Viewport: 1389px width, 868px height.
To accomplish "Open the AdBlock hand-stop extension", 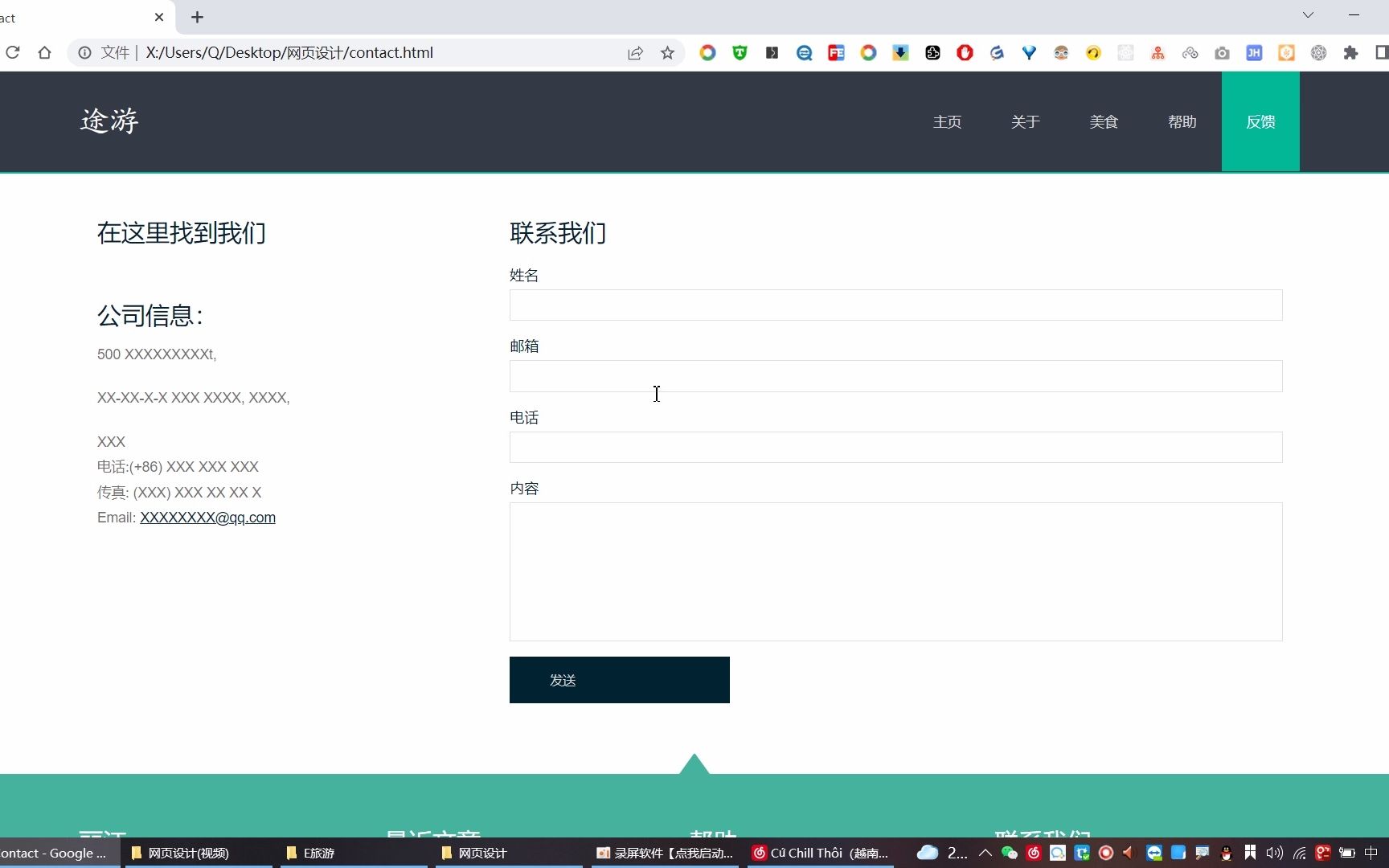I will click(x=964, y=52).
